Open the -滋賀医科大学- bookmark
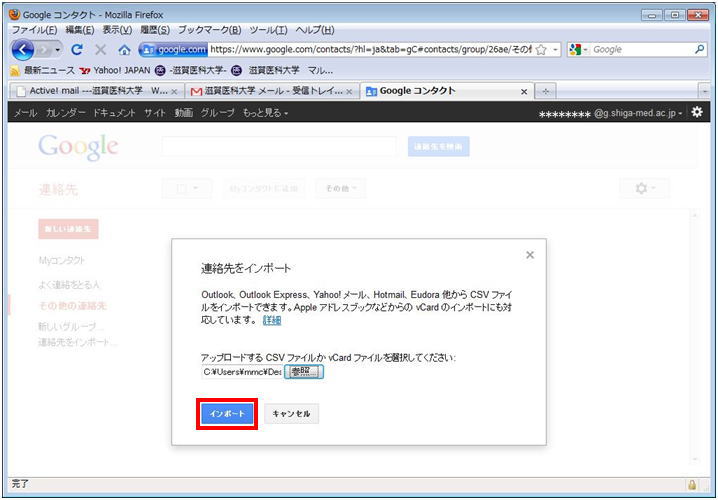This screenshot has height=500, width=718. tap(191, 71)
